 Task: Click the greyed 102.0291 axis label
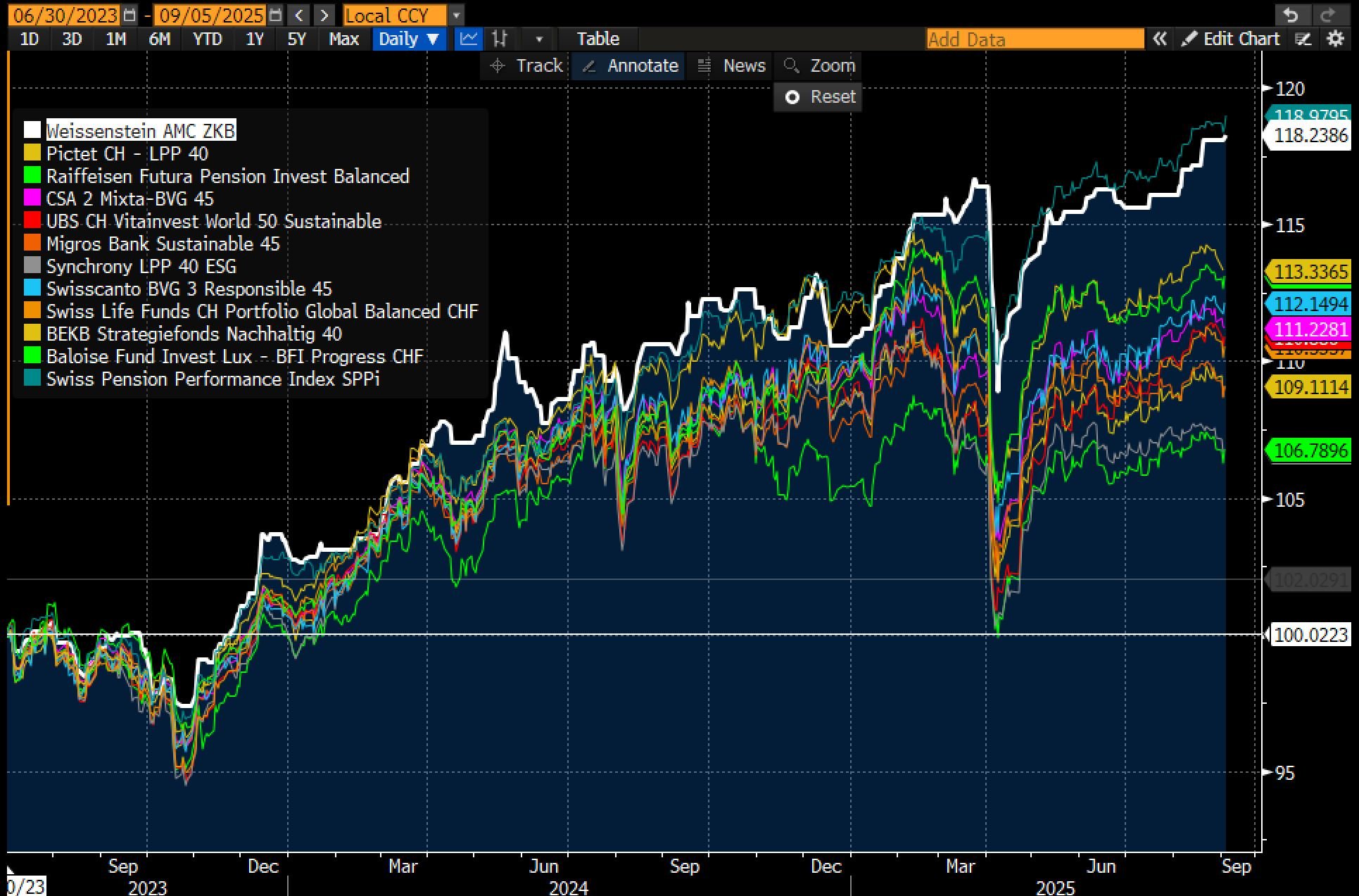click(x=1309, y=580)
